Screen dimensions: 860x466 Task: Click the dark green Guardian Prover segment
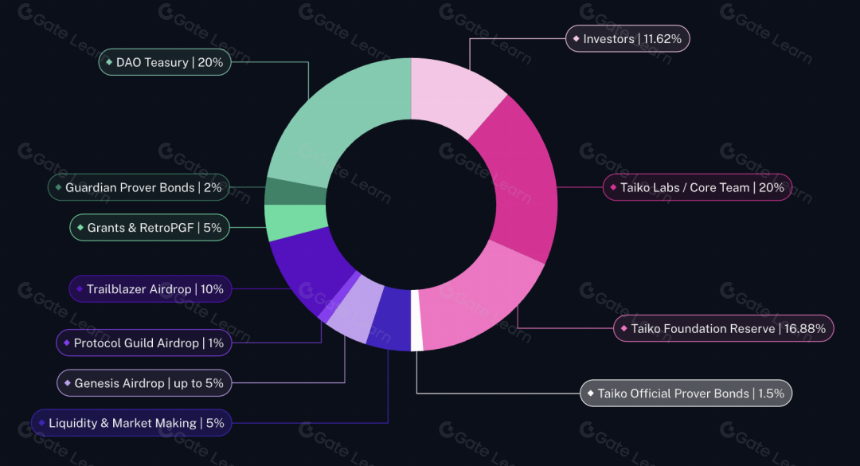(295, 191)
